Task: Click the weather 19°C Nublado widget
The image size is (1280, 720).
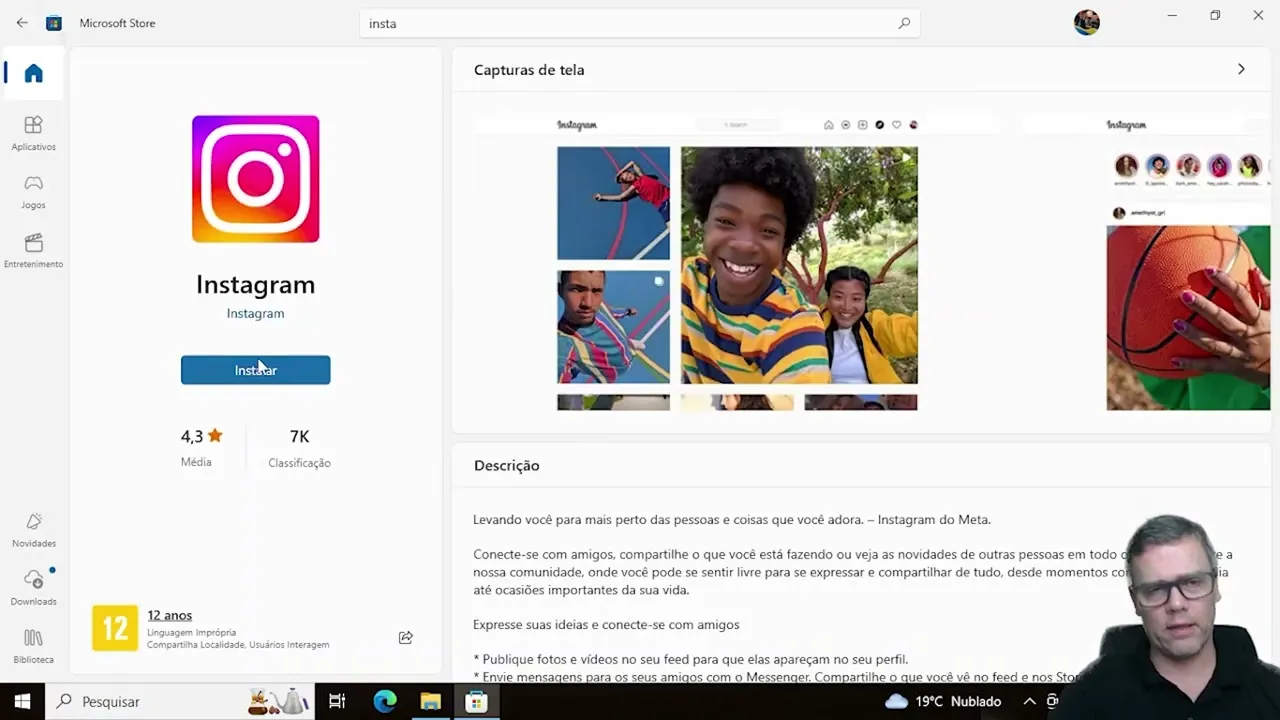Action: point(943,701)
